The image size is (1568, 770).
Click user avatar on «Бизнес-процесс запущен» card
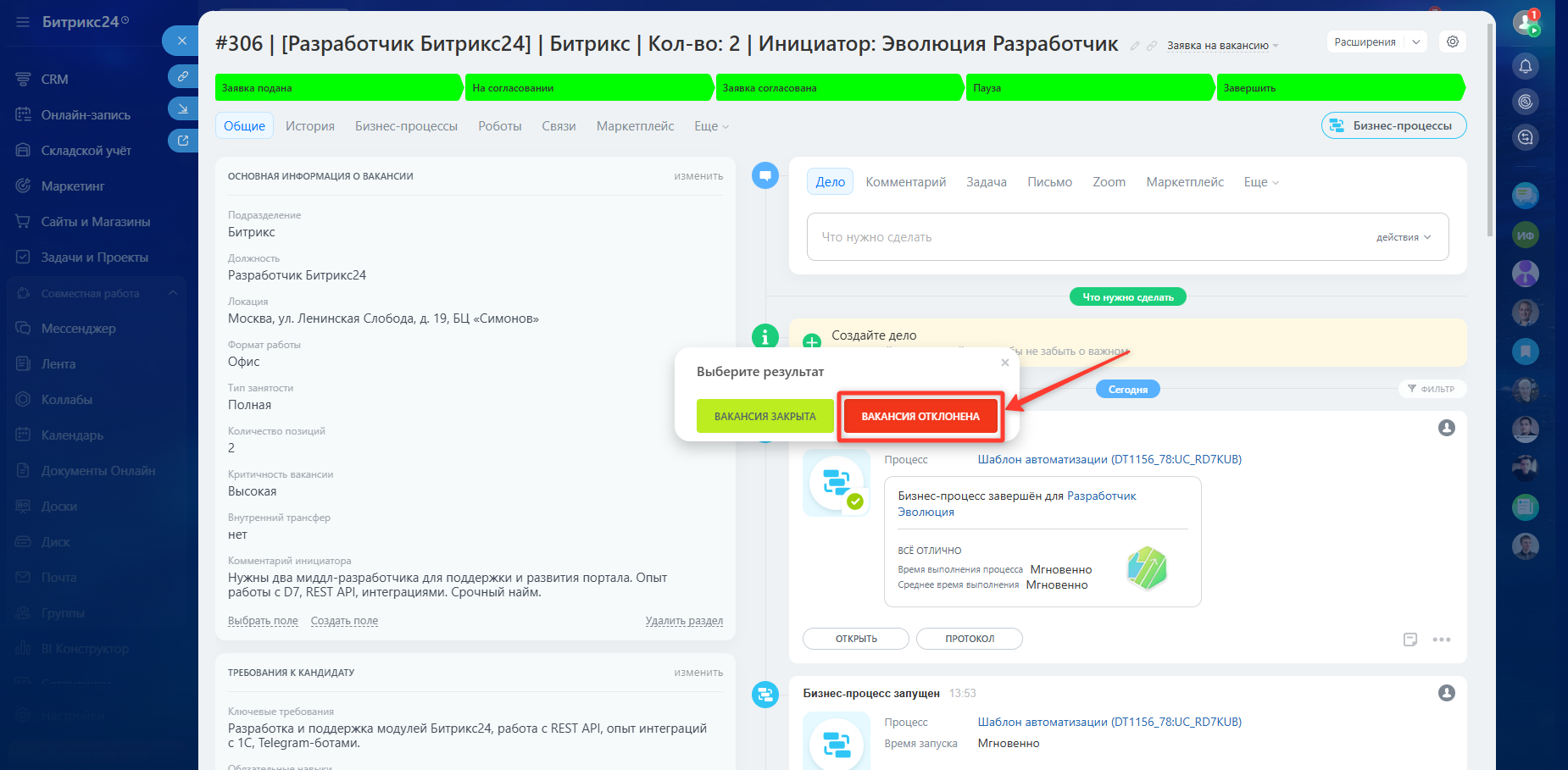coord(1447,693)
